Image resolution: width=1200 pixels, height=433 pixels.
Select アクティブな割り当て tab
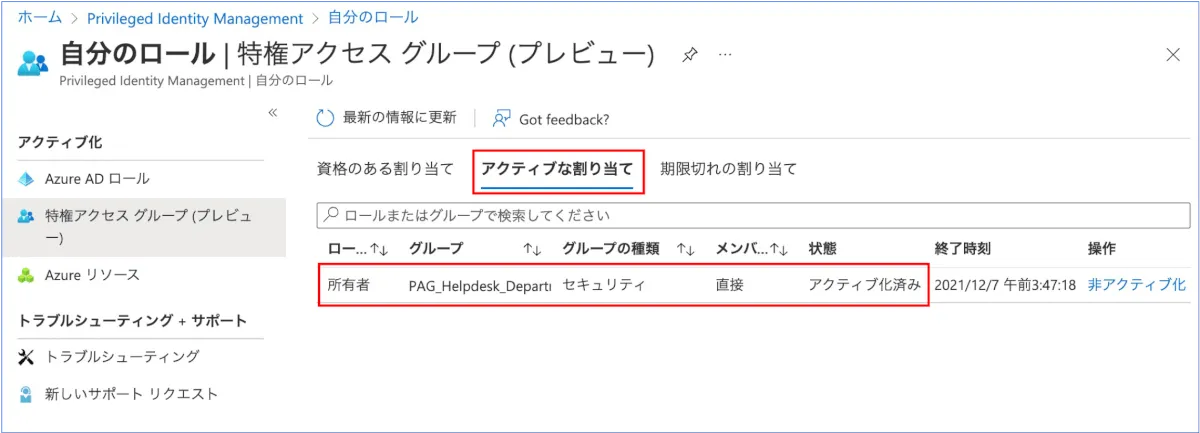point(557,168)
